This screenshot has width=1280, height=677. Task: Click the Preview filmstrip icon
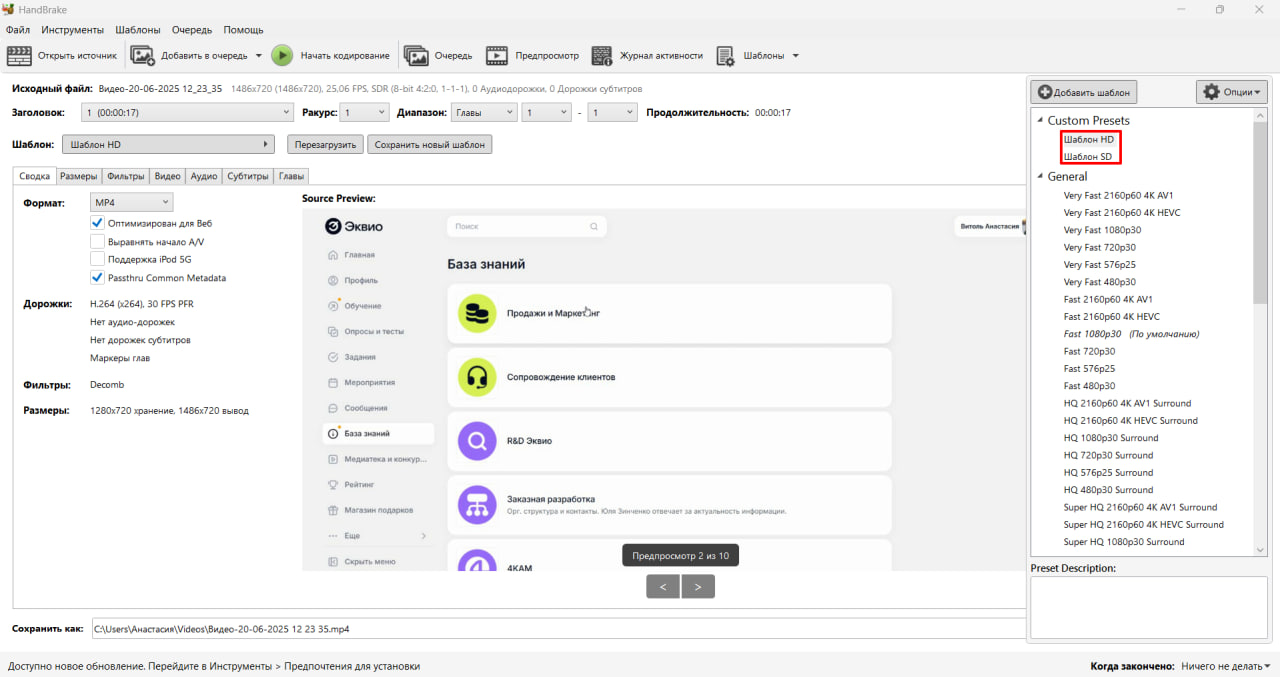coord(497,56)
